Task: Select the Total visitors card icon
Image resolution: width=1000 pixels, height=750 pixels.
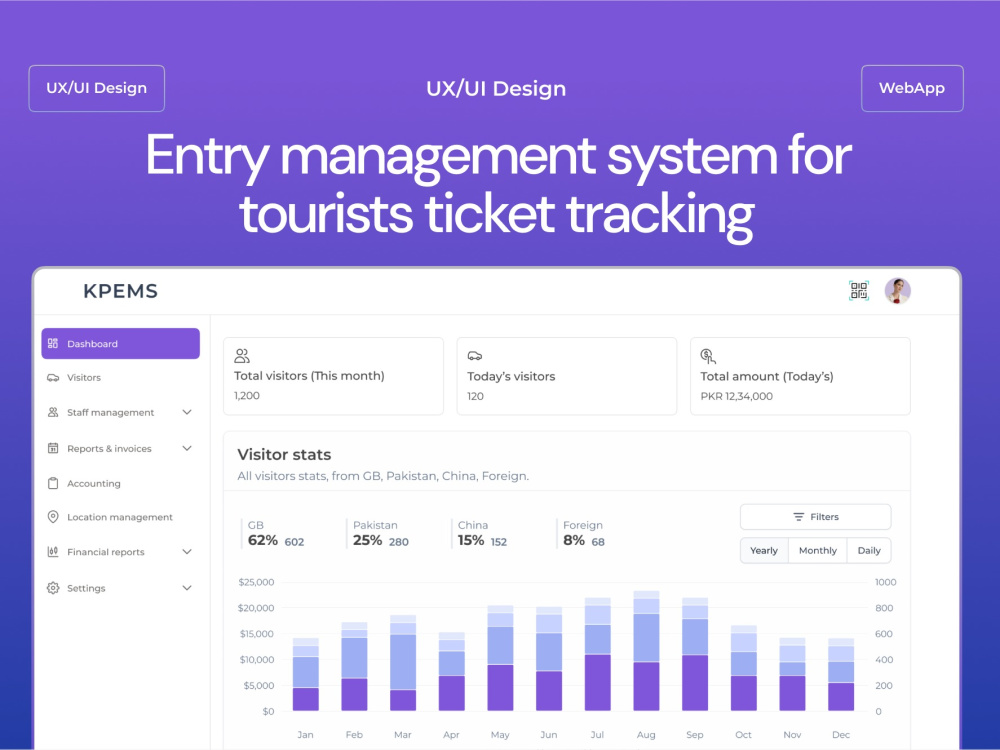Action: pyautogui.click(x=241, y=355)
